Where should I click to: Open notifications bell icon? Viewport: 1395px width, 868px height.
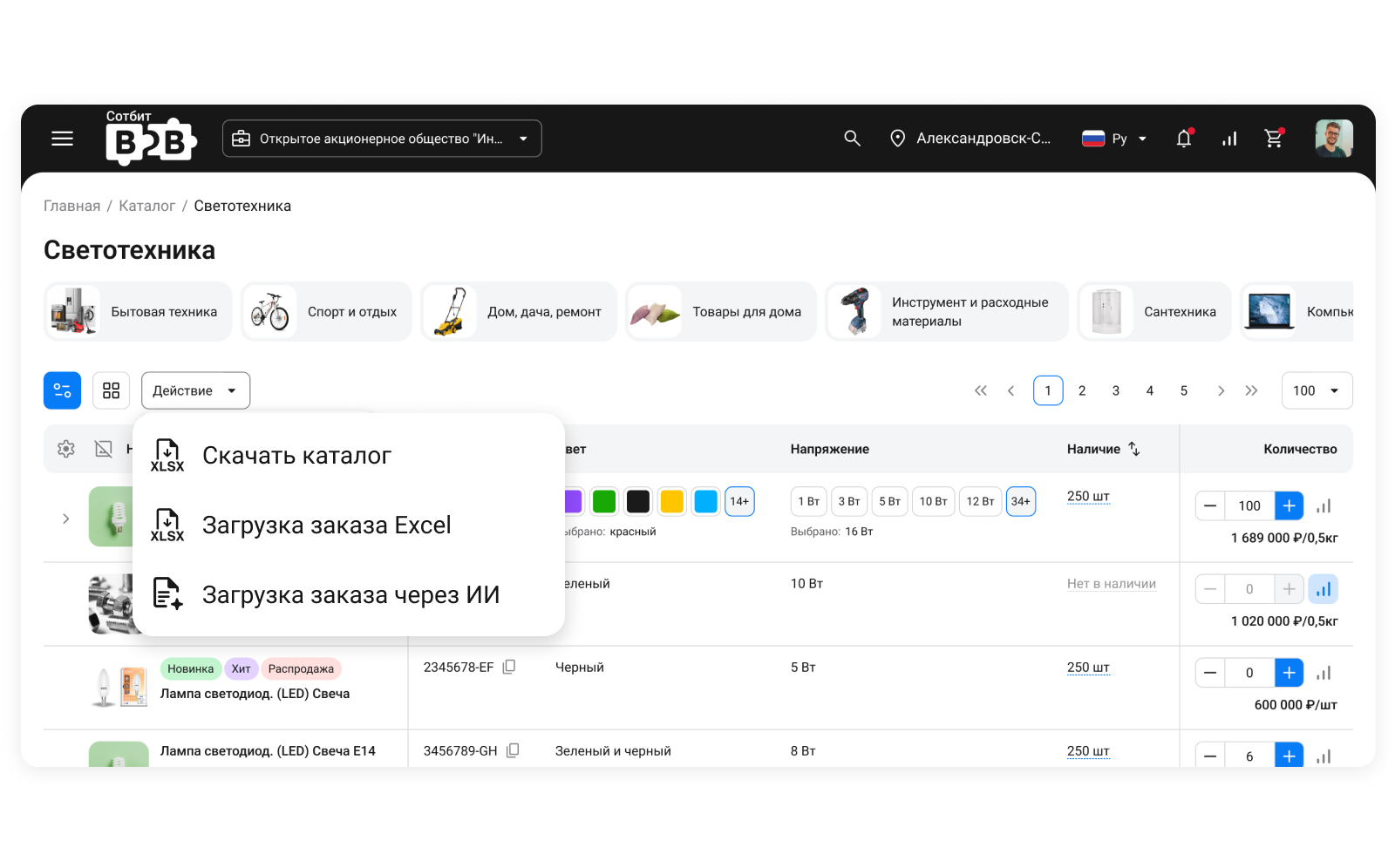(1184, 139)
